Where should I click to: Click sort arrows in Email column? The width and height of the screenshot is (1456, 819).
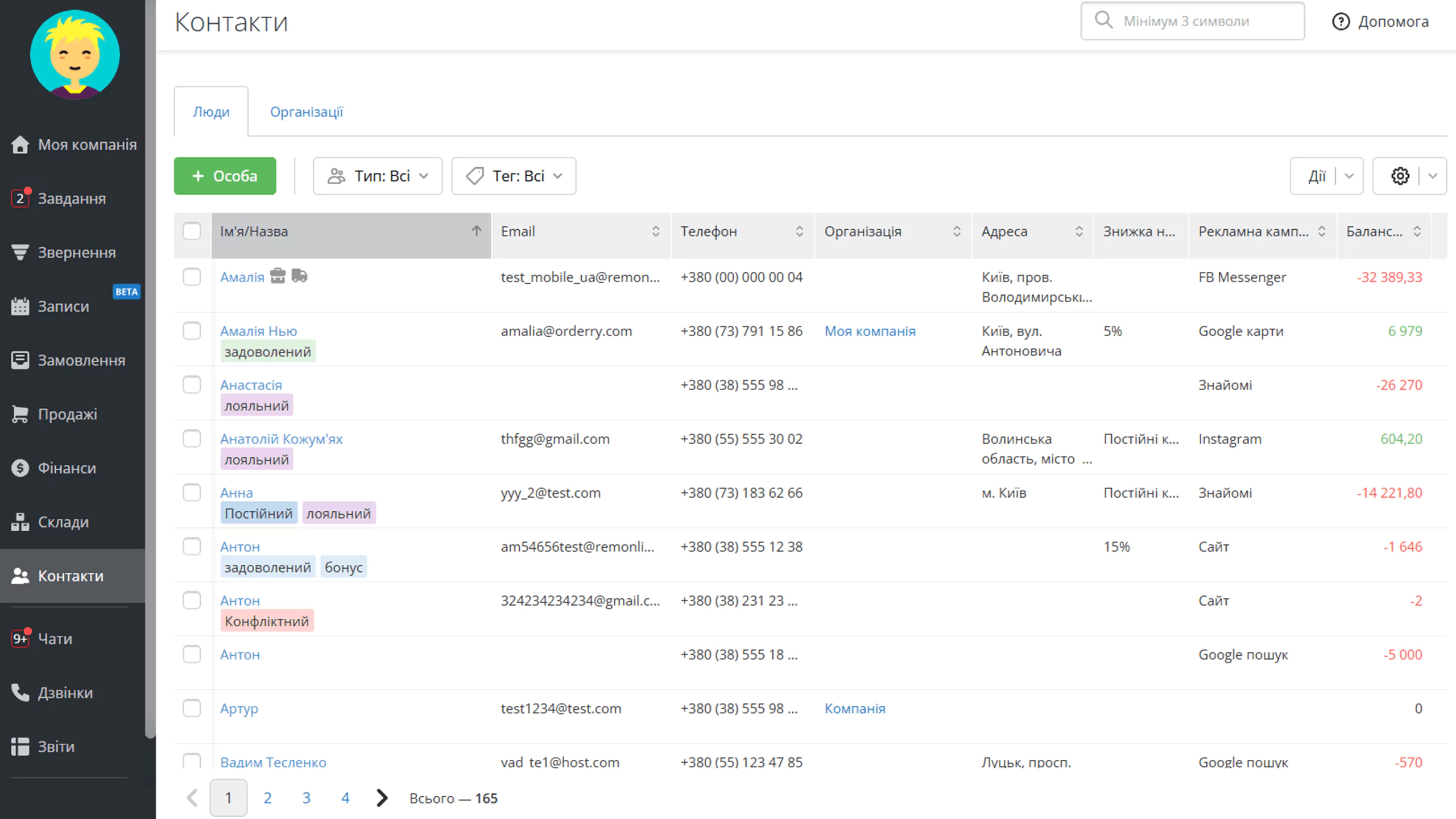[x=656, y=231]
